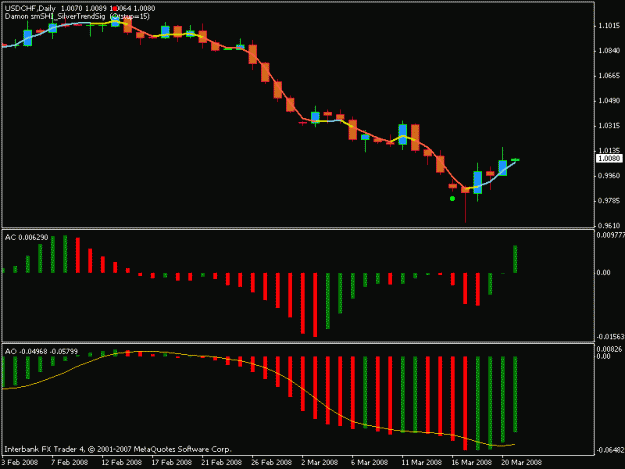Click the 17 Feb 2008 date label
Image resolution: width=625 pixels, height=469 pixels.
[x=171, y=463]
